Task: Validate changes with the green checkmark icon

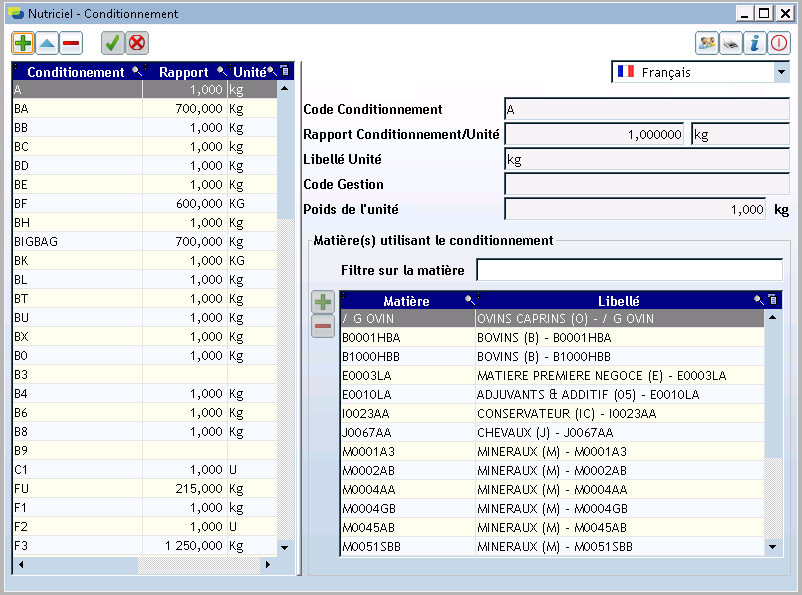Action: (x=113, y=43)
